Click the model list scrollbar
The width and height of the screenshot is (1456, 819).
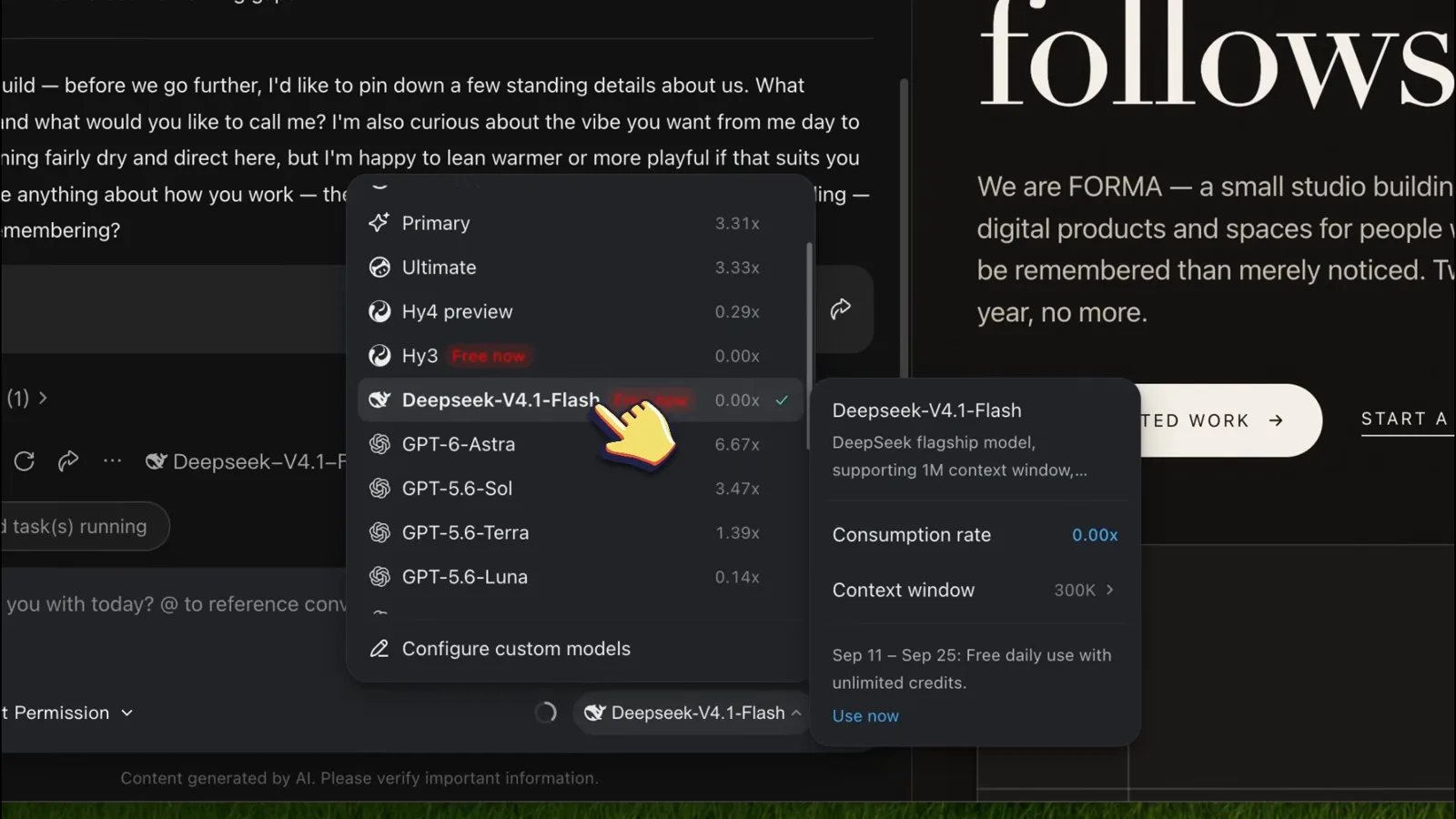(809, 346)
